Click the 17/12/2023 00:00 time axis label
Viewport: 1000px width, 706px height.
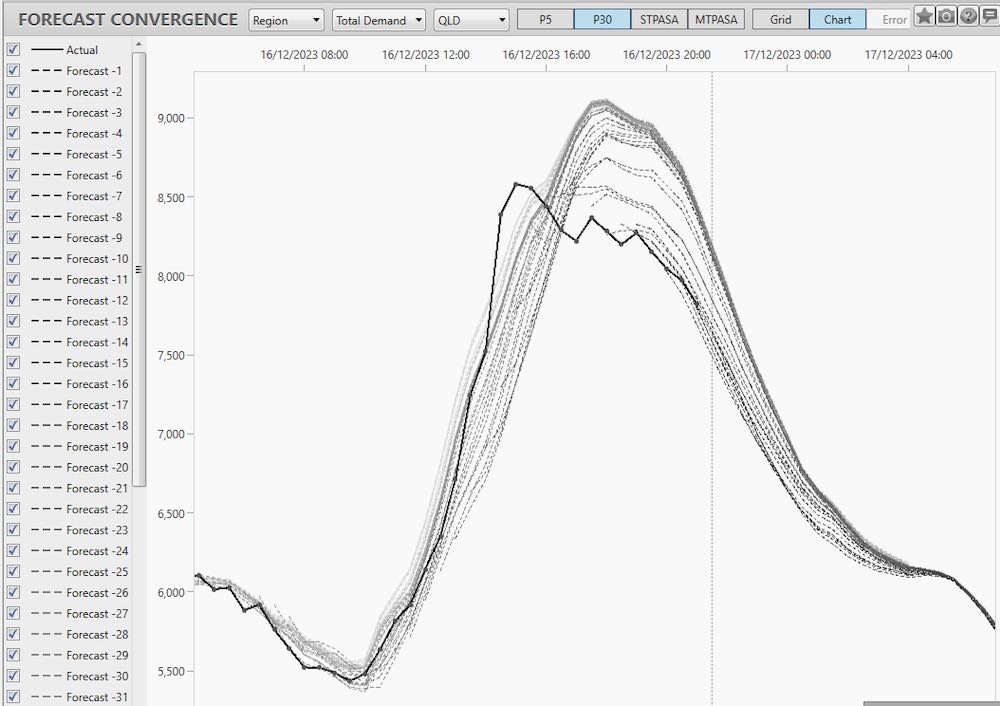click(787, 55)
